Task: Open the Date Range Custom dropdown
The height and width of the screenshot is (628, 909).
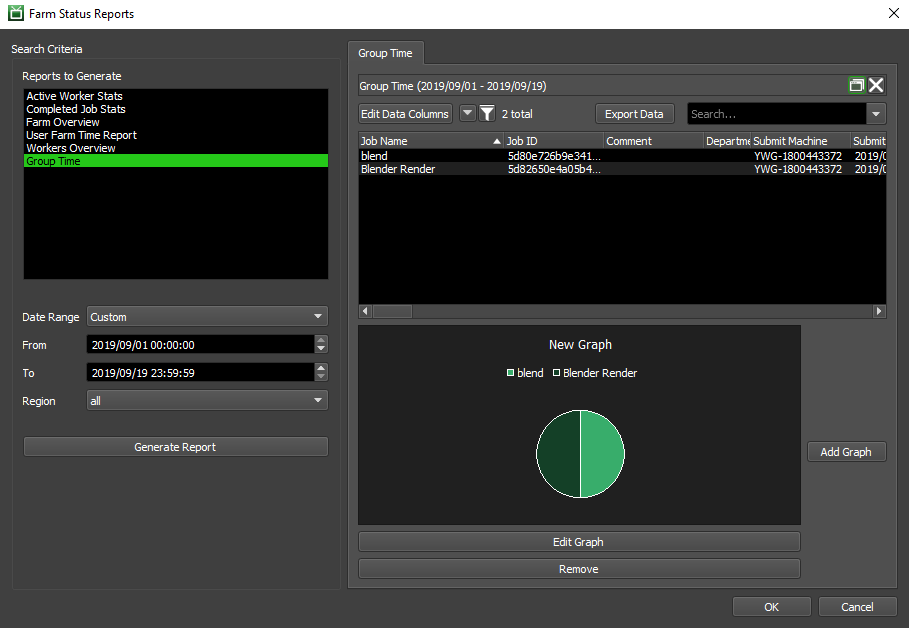Action: [x=207, y=317]
